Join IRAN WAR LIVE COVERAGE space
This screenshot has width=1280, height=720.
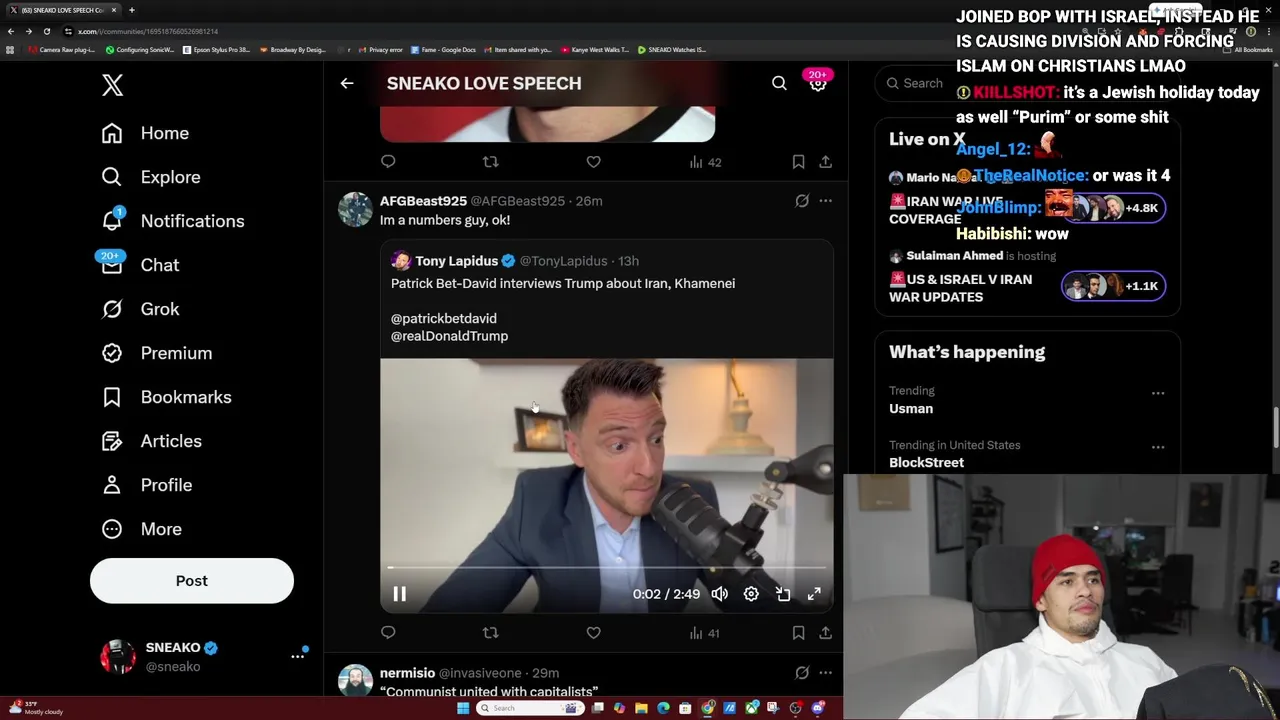(946, 210)
